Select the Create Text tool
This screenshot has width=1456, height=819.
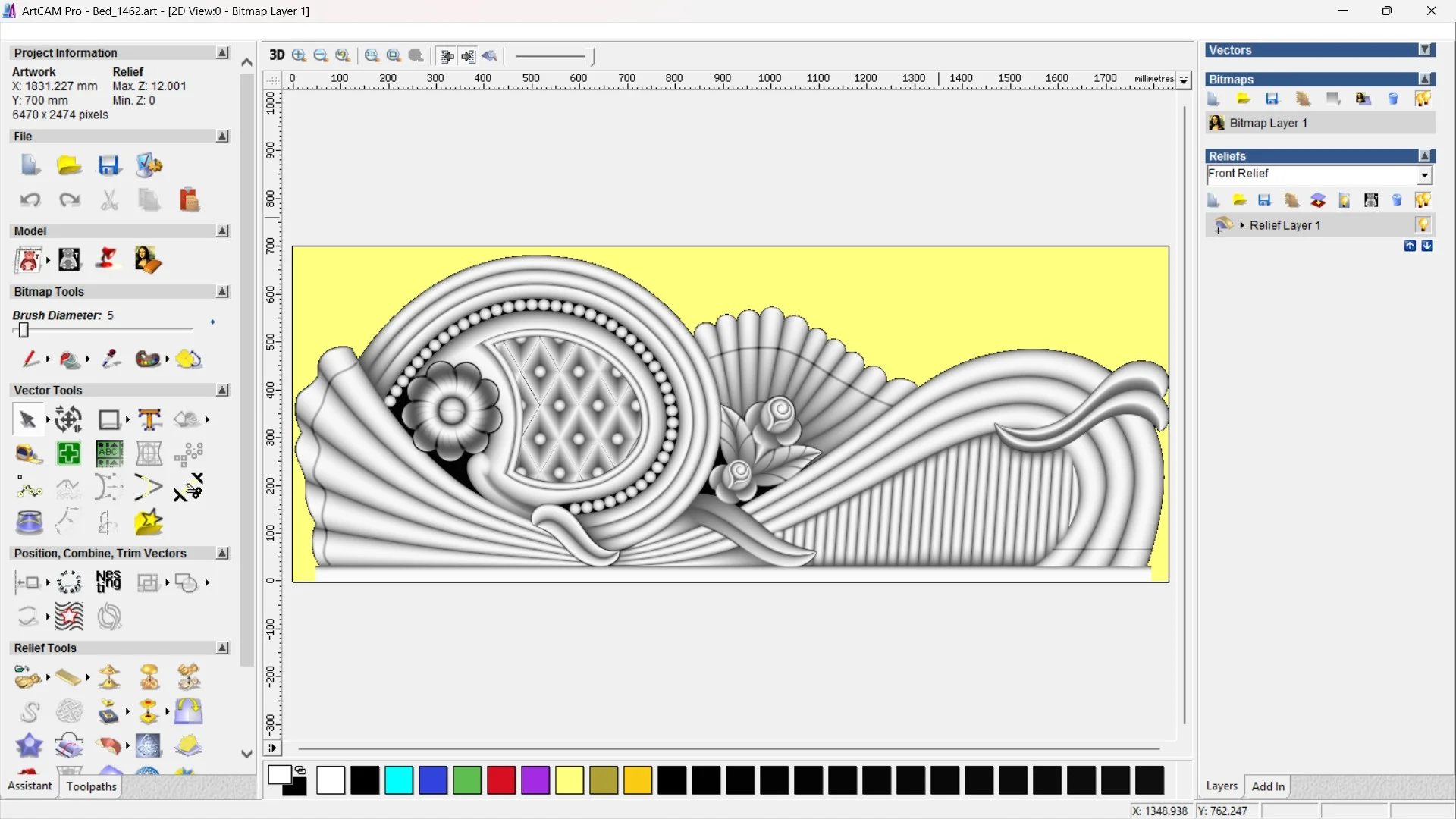coord(149,419)
